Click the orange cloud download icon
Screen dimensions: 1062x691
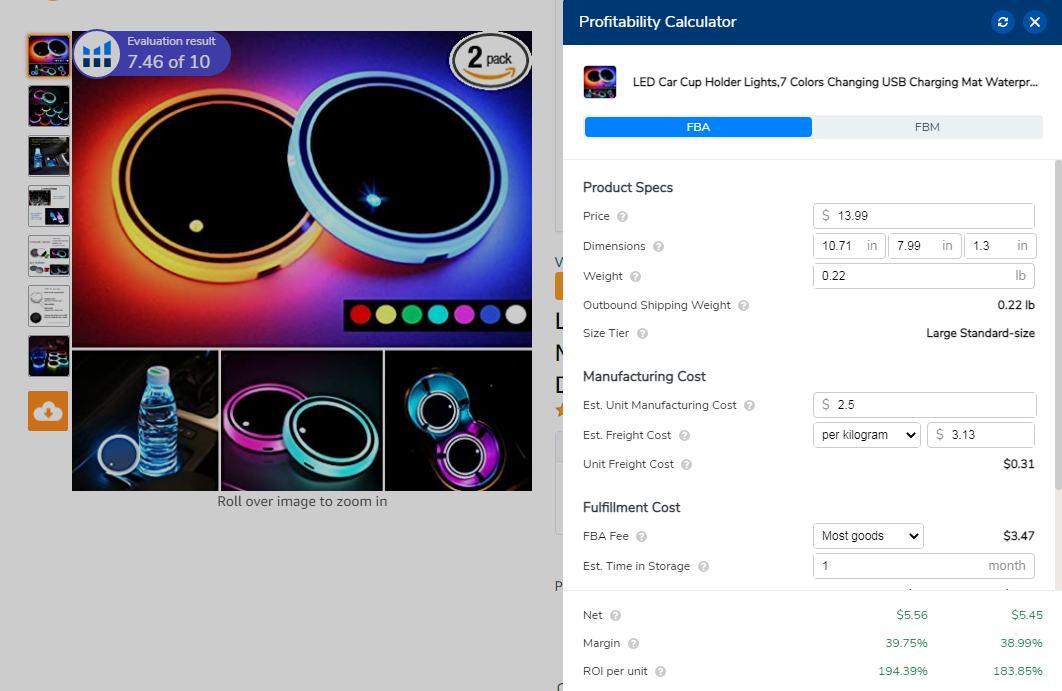(x=48, y=411)
